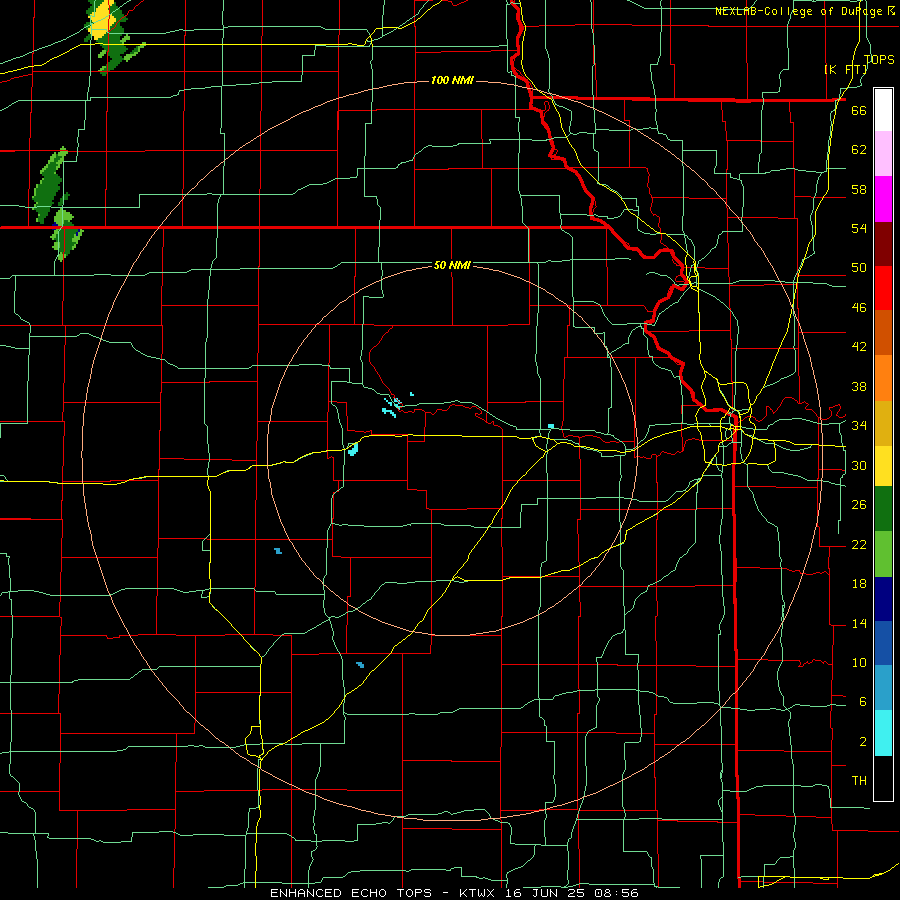The width and height of the screenshot is (900, 900).
Task: Pick the dark green legend swatch
Action: 883,509
